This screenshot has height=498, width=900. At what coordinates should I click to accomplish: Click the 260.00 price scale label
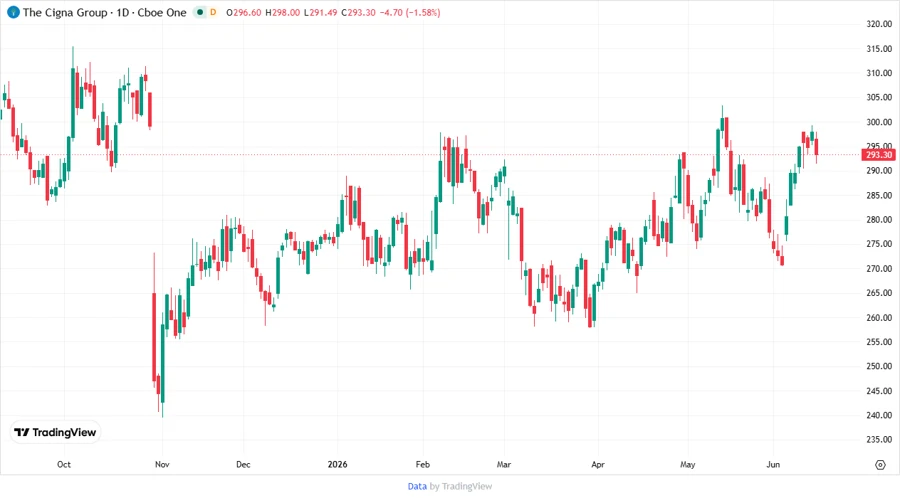[x=879, y=317]
